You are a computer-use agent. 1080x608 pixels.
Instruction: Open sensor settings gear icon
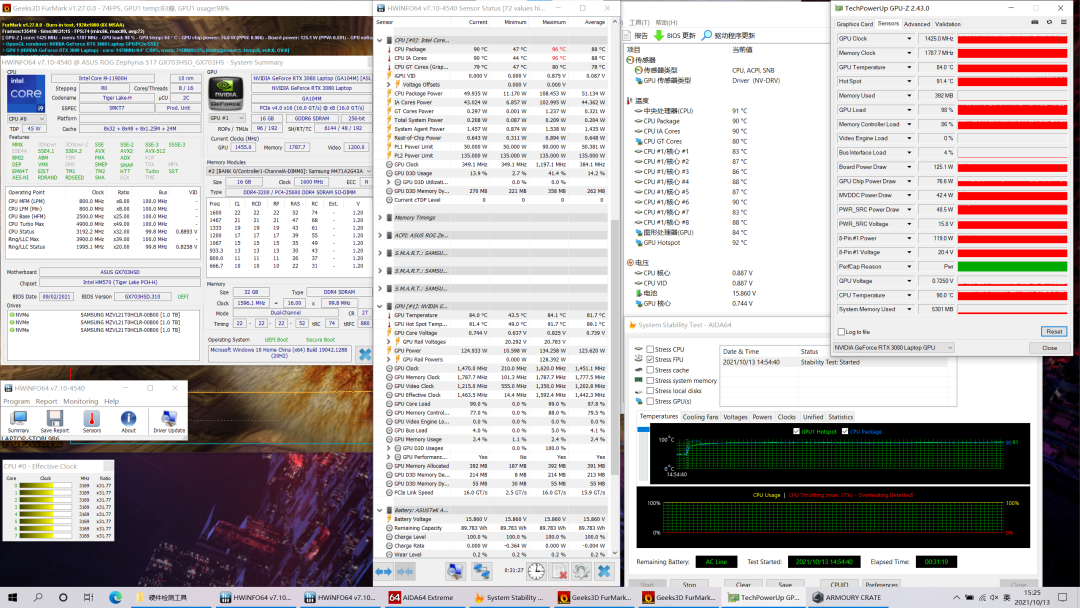[581, 571]
